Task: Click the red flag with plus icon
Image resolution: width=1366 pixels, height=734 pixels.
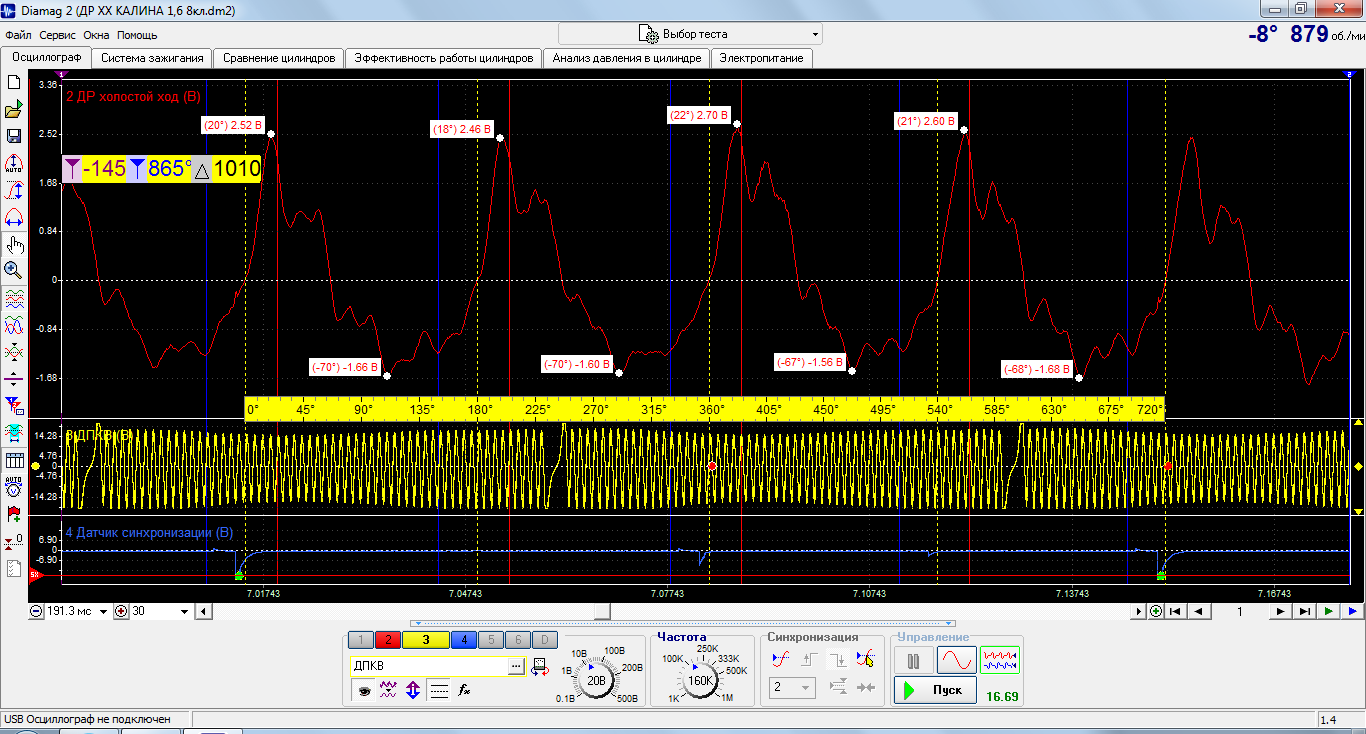Action: pos(14,514)
